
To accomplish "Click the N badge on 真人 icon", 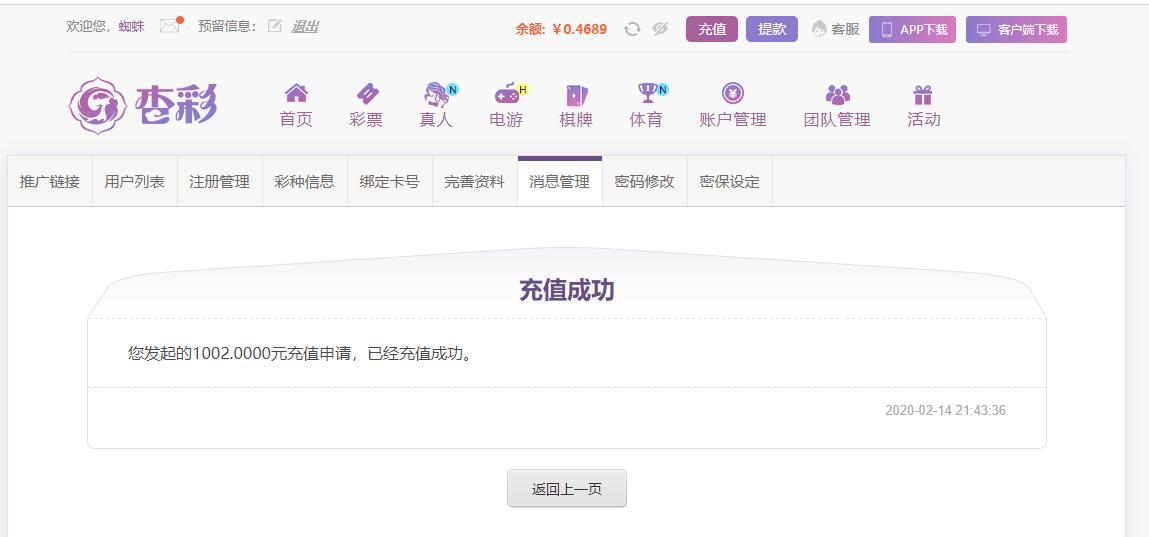I will [x=452, y=89].
